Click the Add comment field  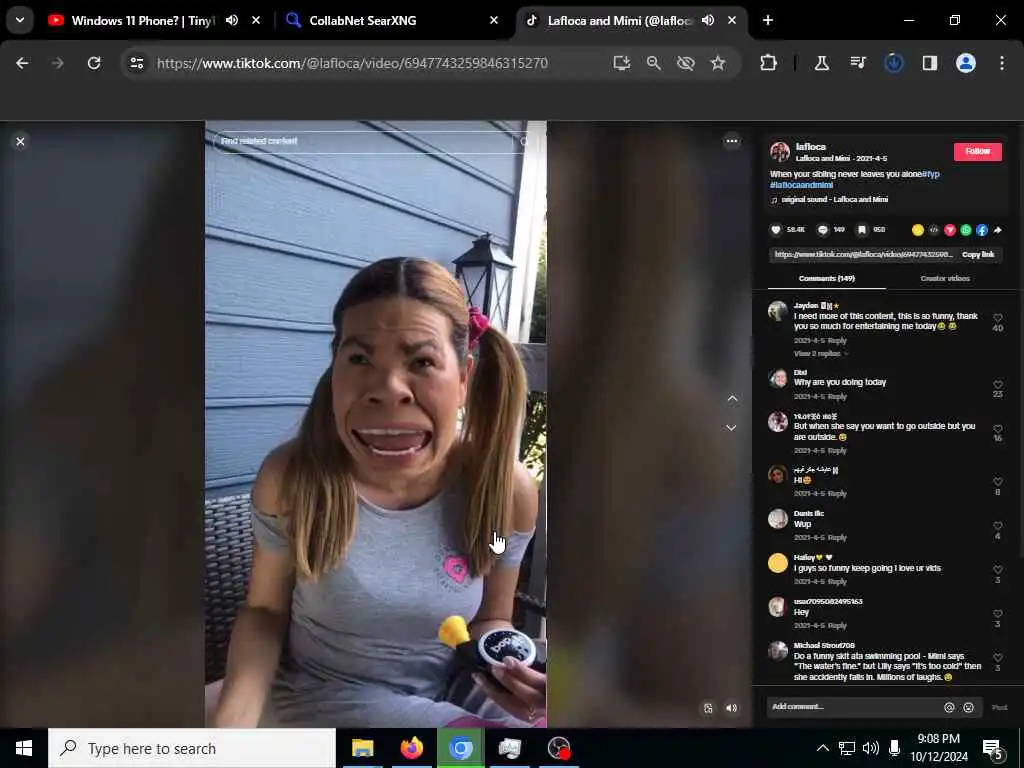[x=854, y=707]
